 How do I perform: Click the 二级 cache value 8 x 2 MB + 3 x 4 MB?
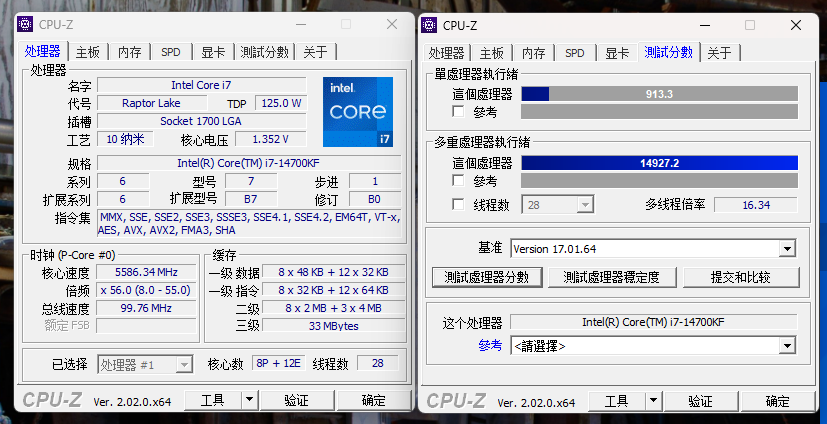coord(334,308)
